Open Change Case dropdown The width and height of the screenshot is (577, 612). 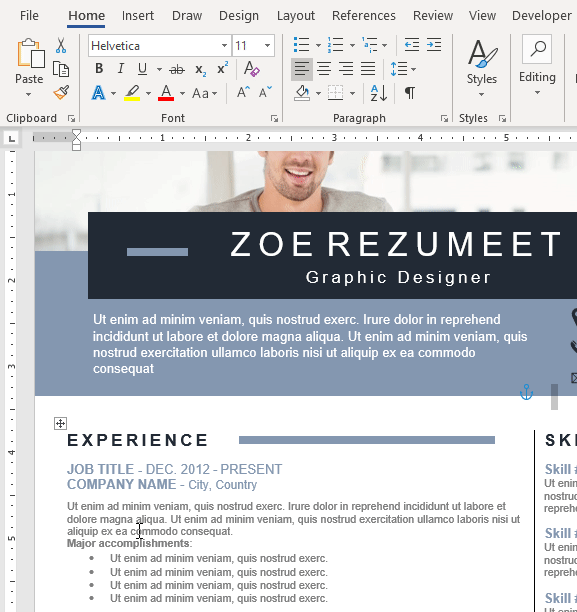tap(205, 93)
